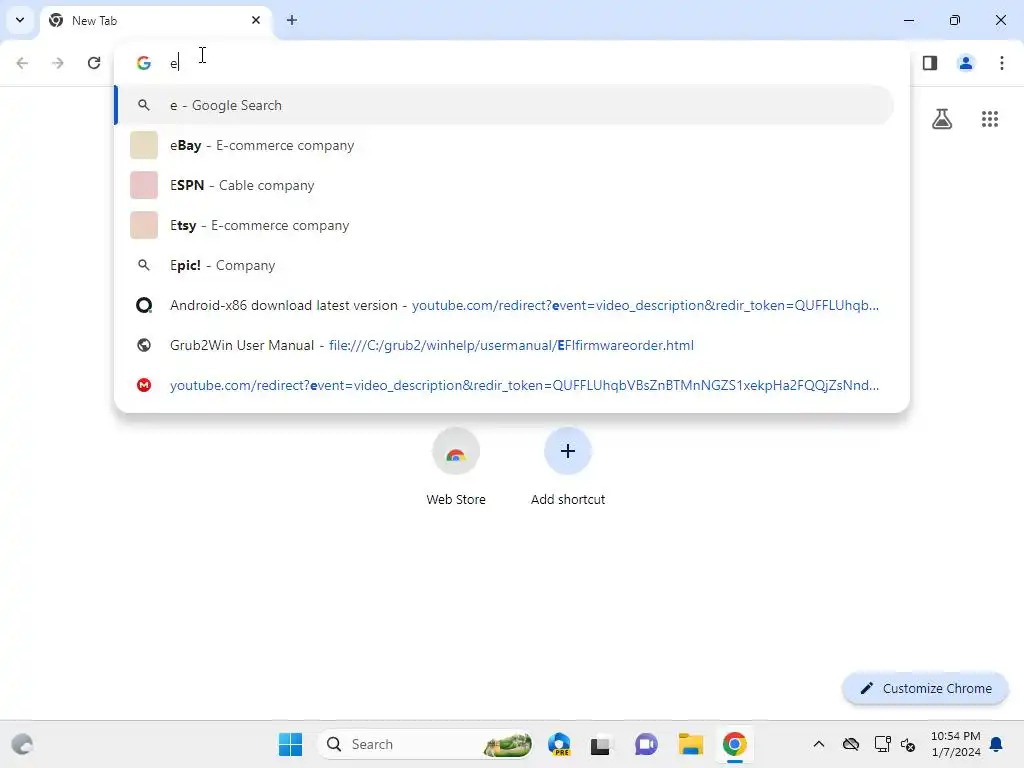Viewport: 1024px width, 768px height.
Task: Click the taskbar Search box
Action: (425, 744)
